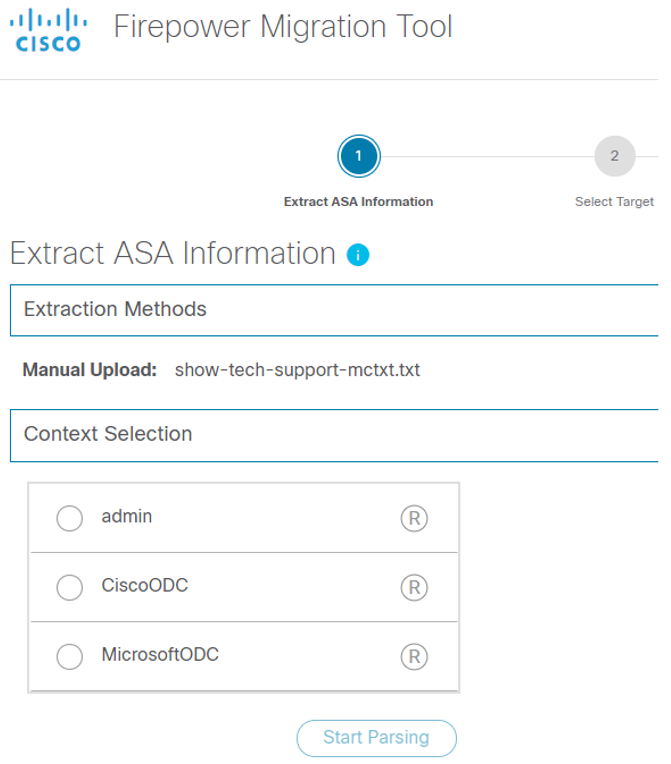Click the R badge for admin context
Screen dimensions: 671x764
click(x=414, y=518)
